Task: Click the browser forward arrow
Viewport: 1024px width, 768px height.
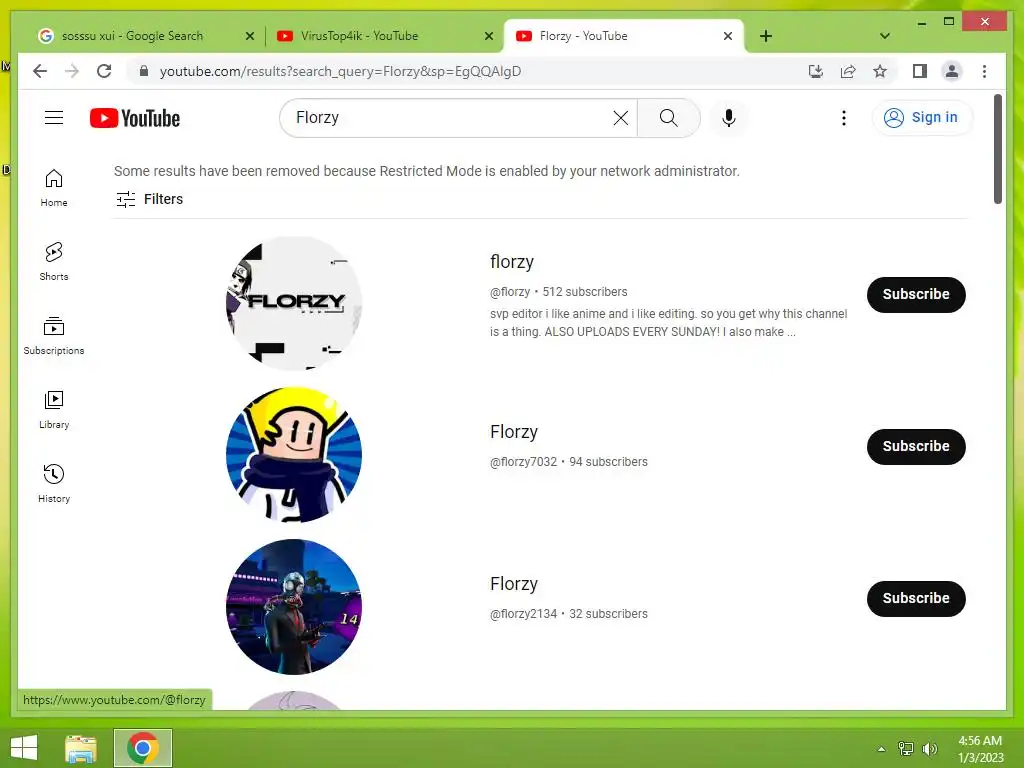Action: [x=72, y=71]
